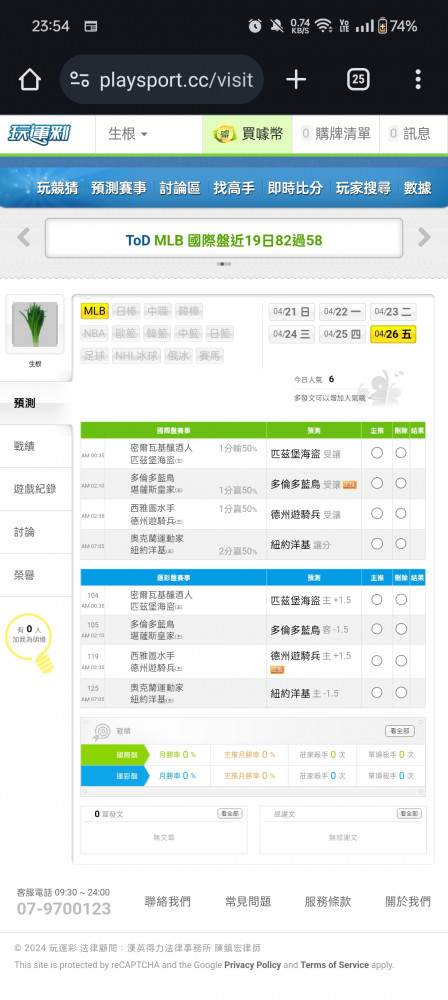
Task: Open the 戰績 sidebar tab
Action: point(36,446)
